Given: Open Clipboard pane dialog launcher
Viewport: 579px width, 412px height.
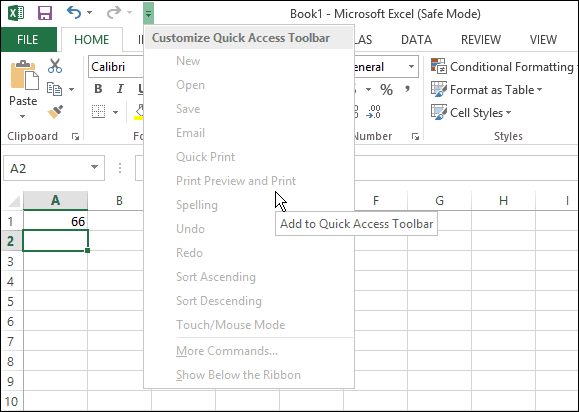Looking at the screenshot, I should coord(76,137).
